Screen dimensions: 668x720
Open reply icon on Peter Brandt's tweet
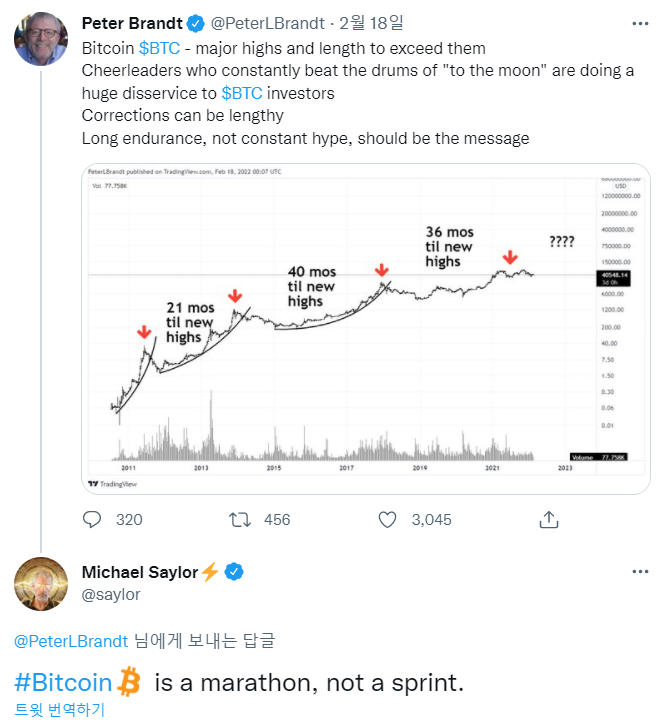click(x=92, y=519)
